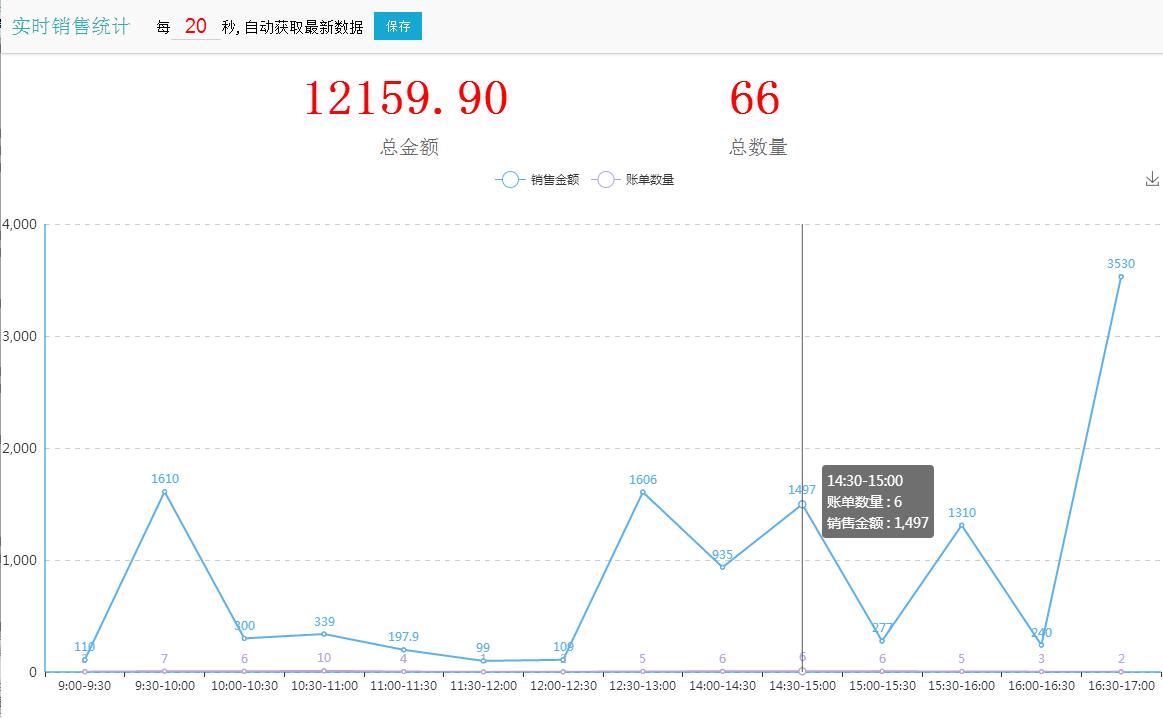
Task: Click the download chart image icon
Action: tap(1152, 179)
